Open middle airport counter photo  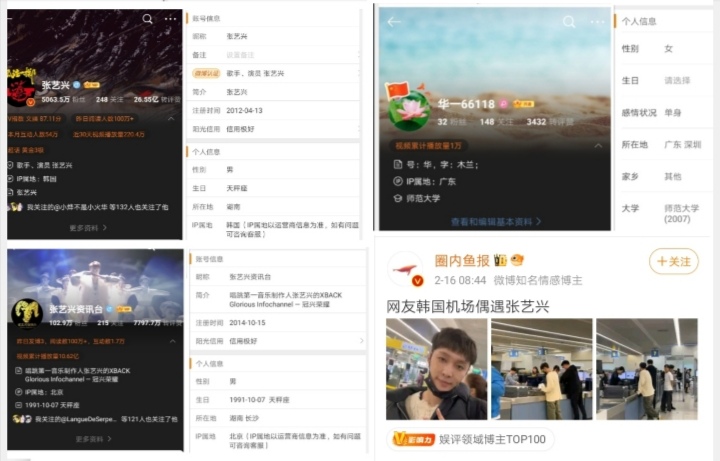pos(542,369)
